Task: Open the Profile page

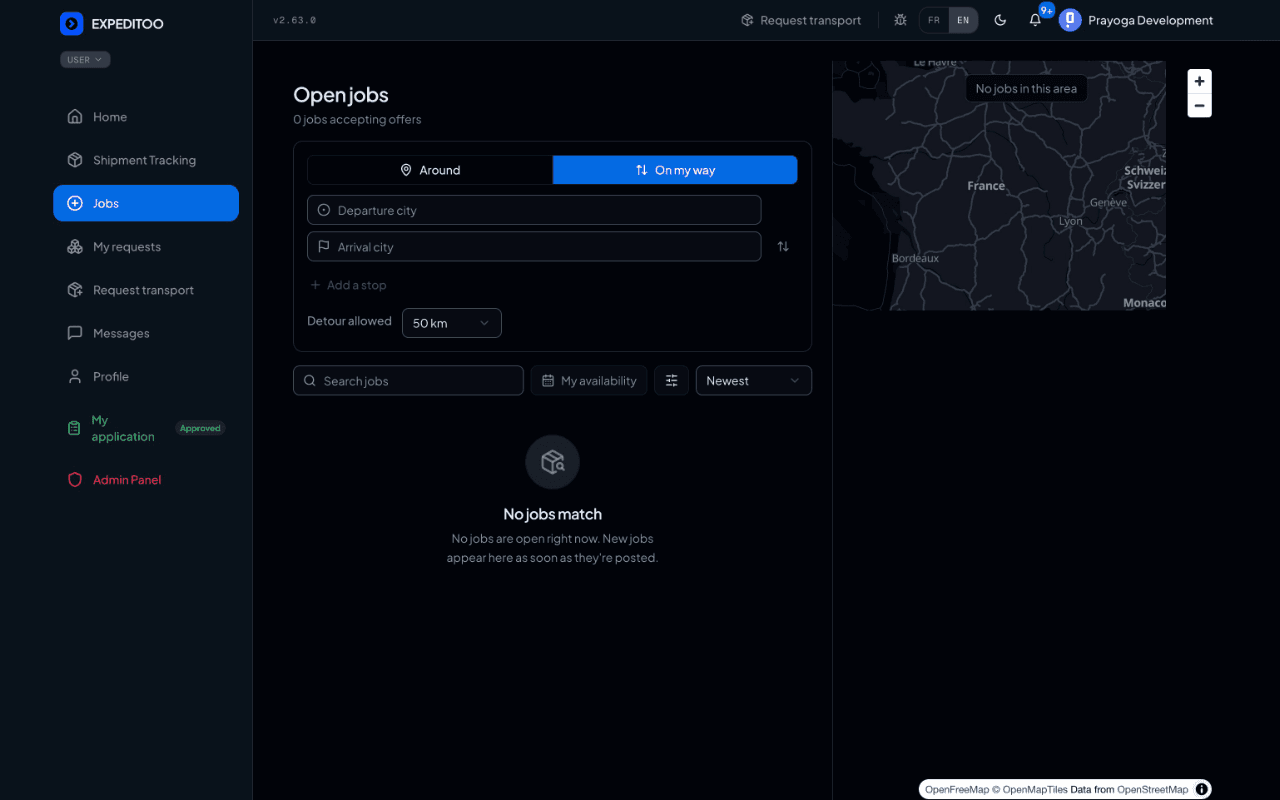Action: pos(146,377)
